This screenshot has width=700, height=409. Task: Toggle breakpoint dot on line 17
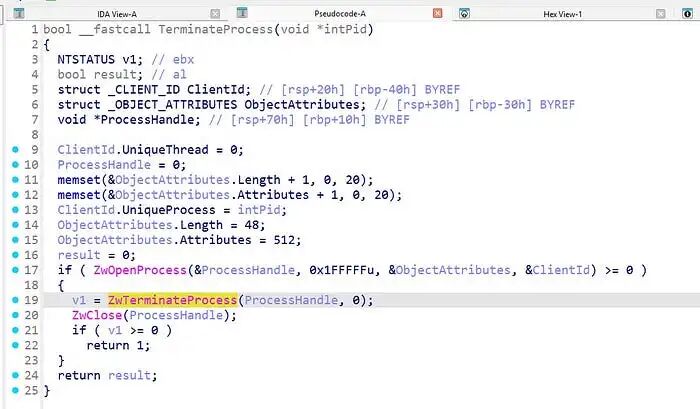click(x=15, y=270)
